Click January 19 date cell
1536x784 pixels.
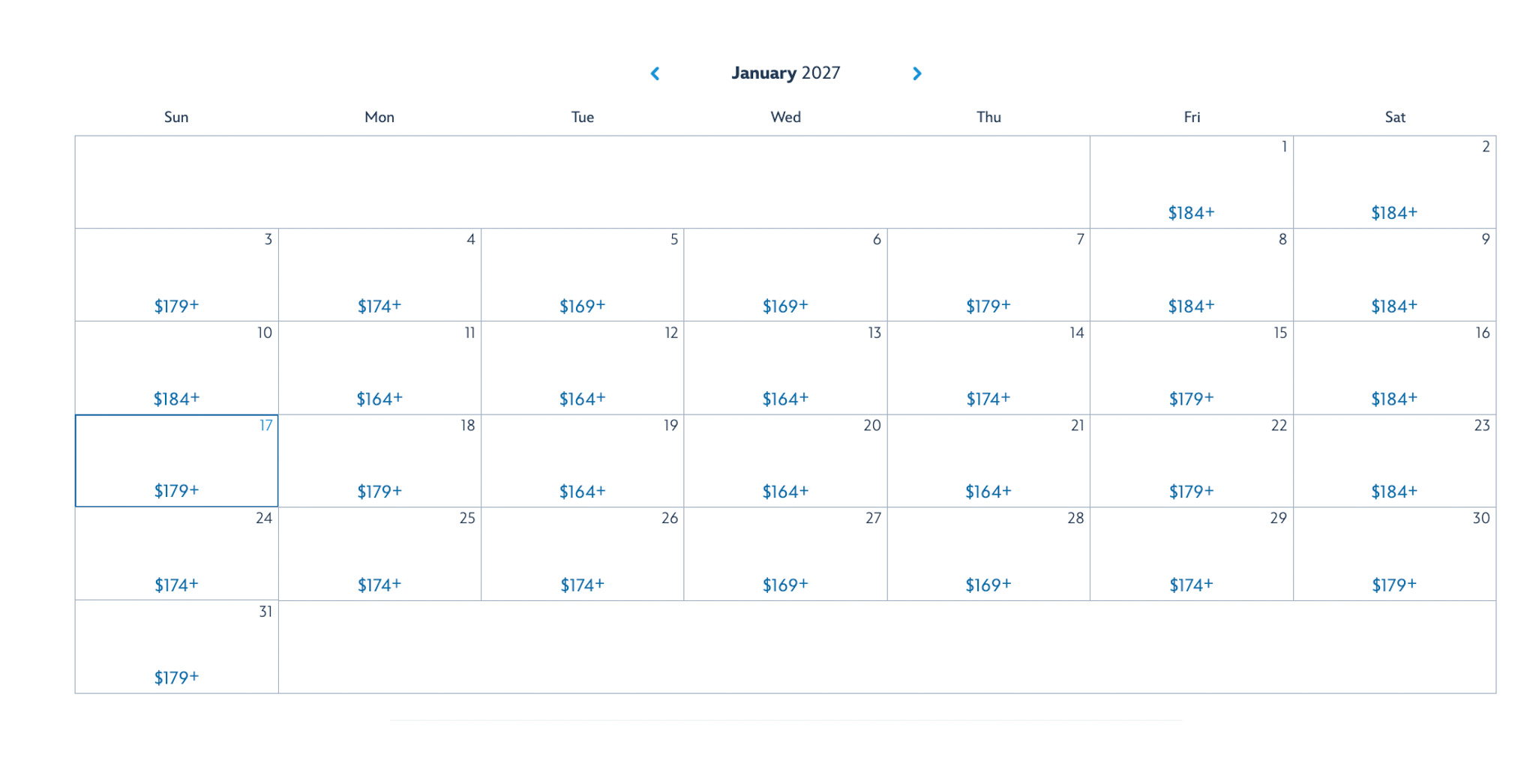point(582,461)
